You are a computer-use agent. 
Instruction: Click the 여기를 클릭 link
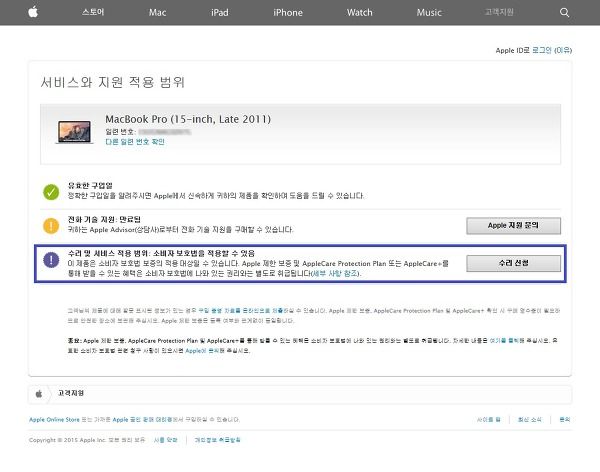coord(506,340)
